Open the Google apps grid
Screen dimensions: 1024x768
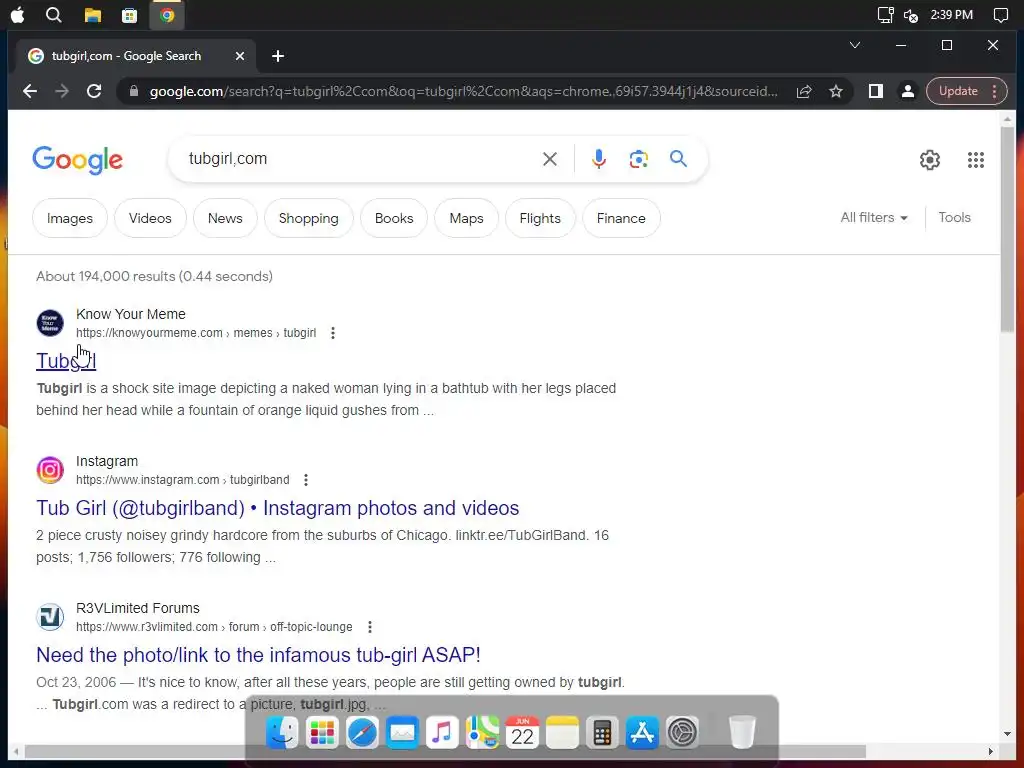pos(976,159)
